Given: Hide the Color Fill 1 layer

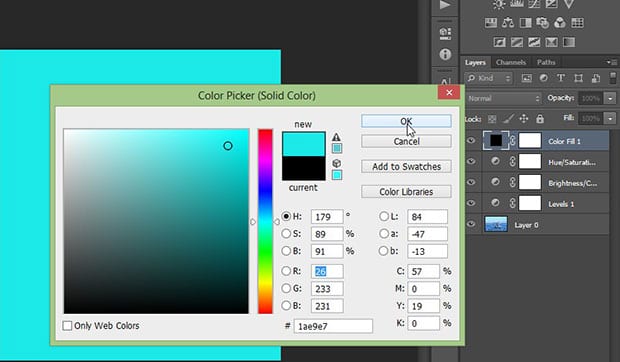Looking at the screenshot, I should [x=471, y=141].
